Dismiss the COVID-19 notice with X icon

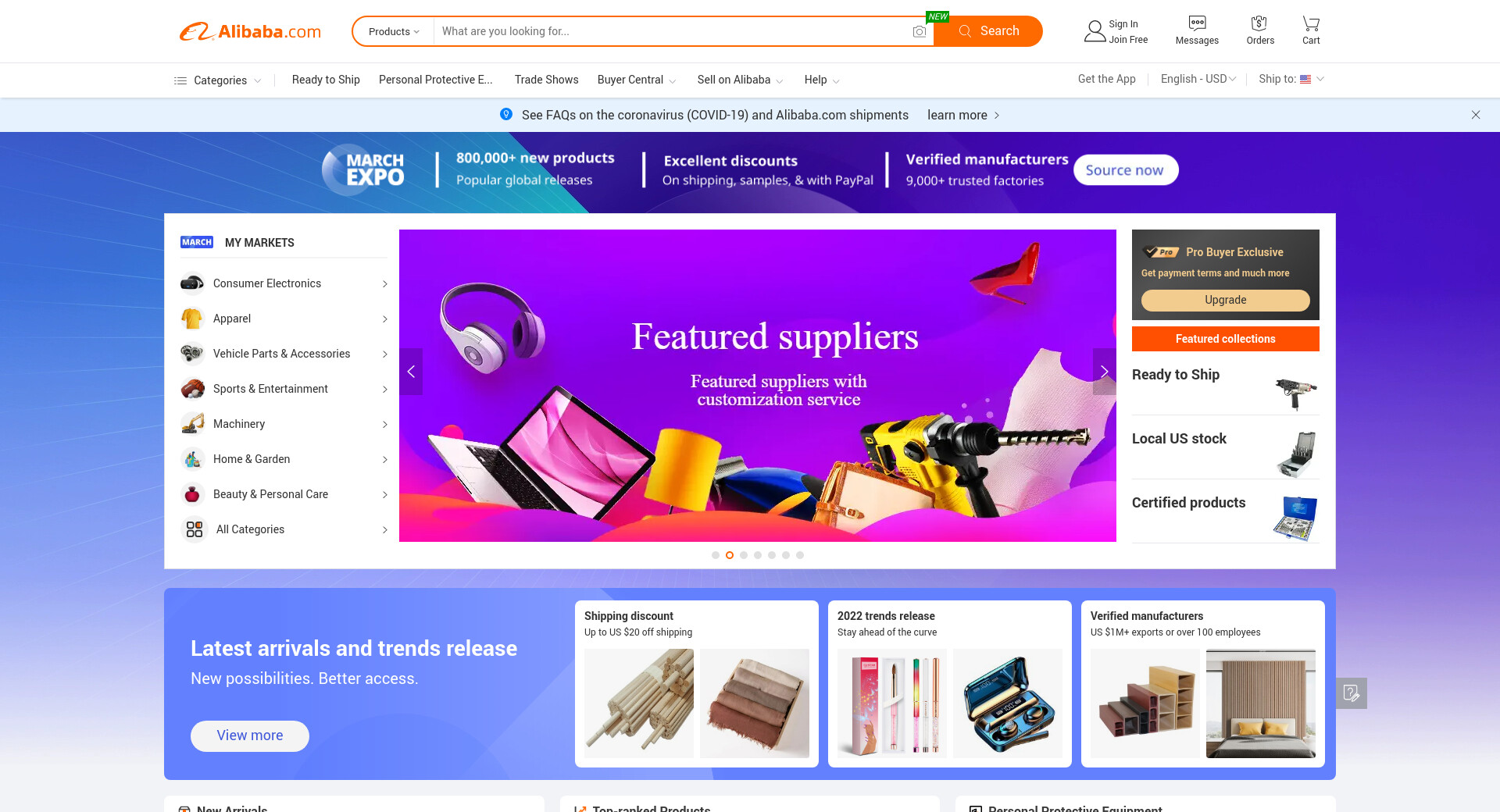click(1476, 115)
